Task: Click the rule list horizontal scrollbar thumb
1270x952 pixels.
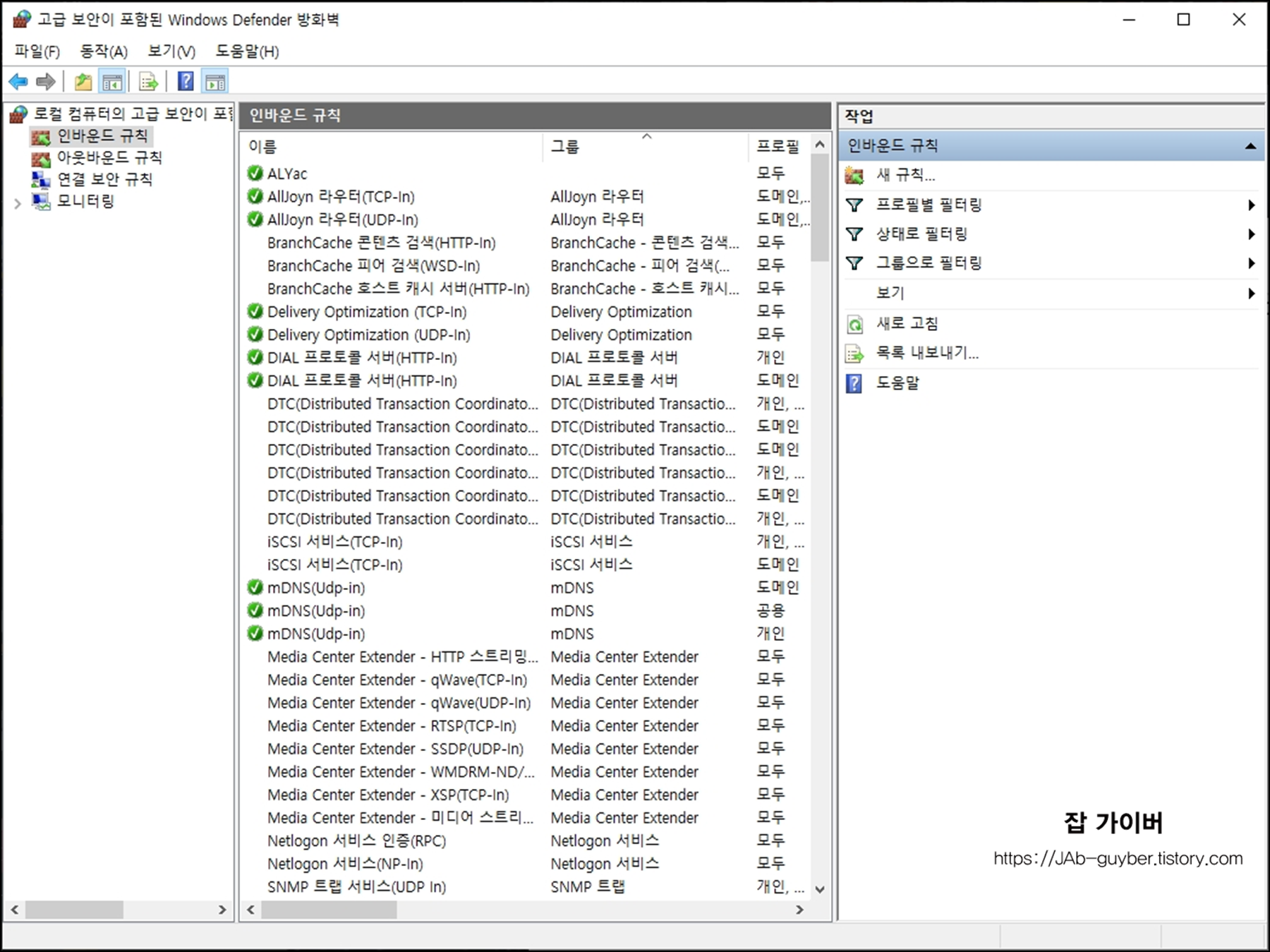Action: [329, 910]
